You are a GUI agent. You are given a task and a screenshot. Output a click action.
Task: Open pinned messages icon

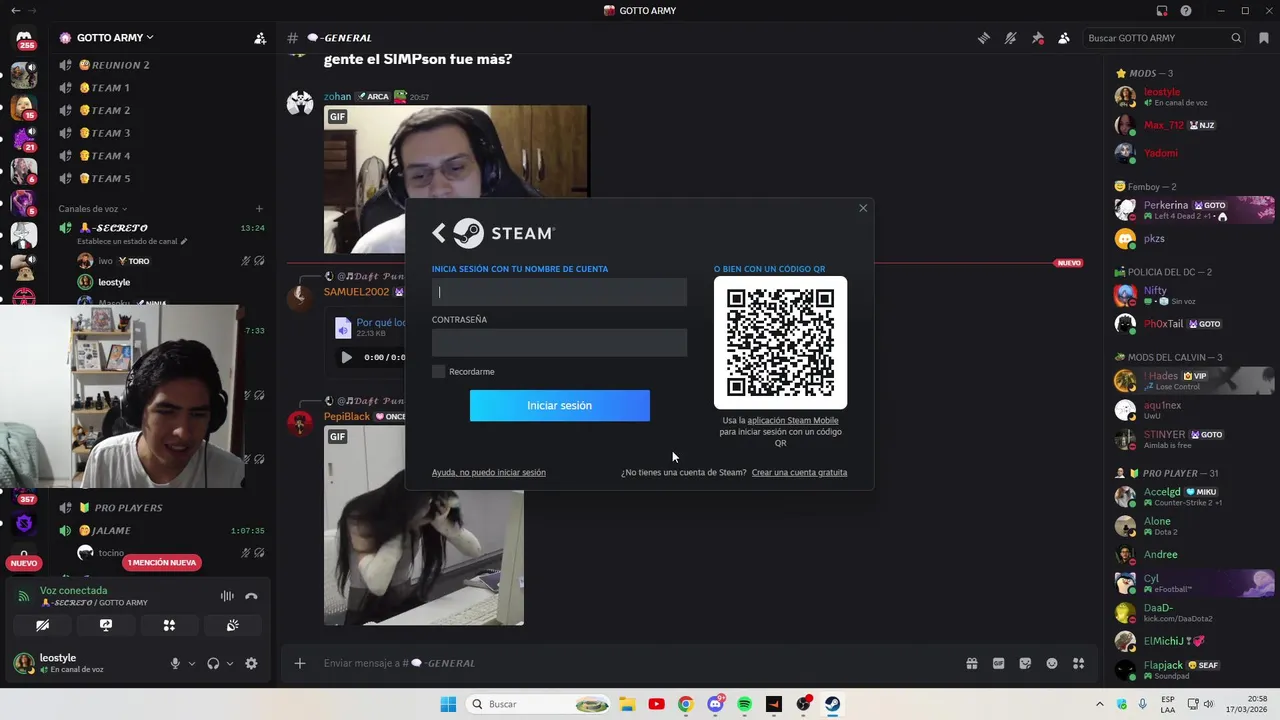pos(1038,38)
